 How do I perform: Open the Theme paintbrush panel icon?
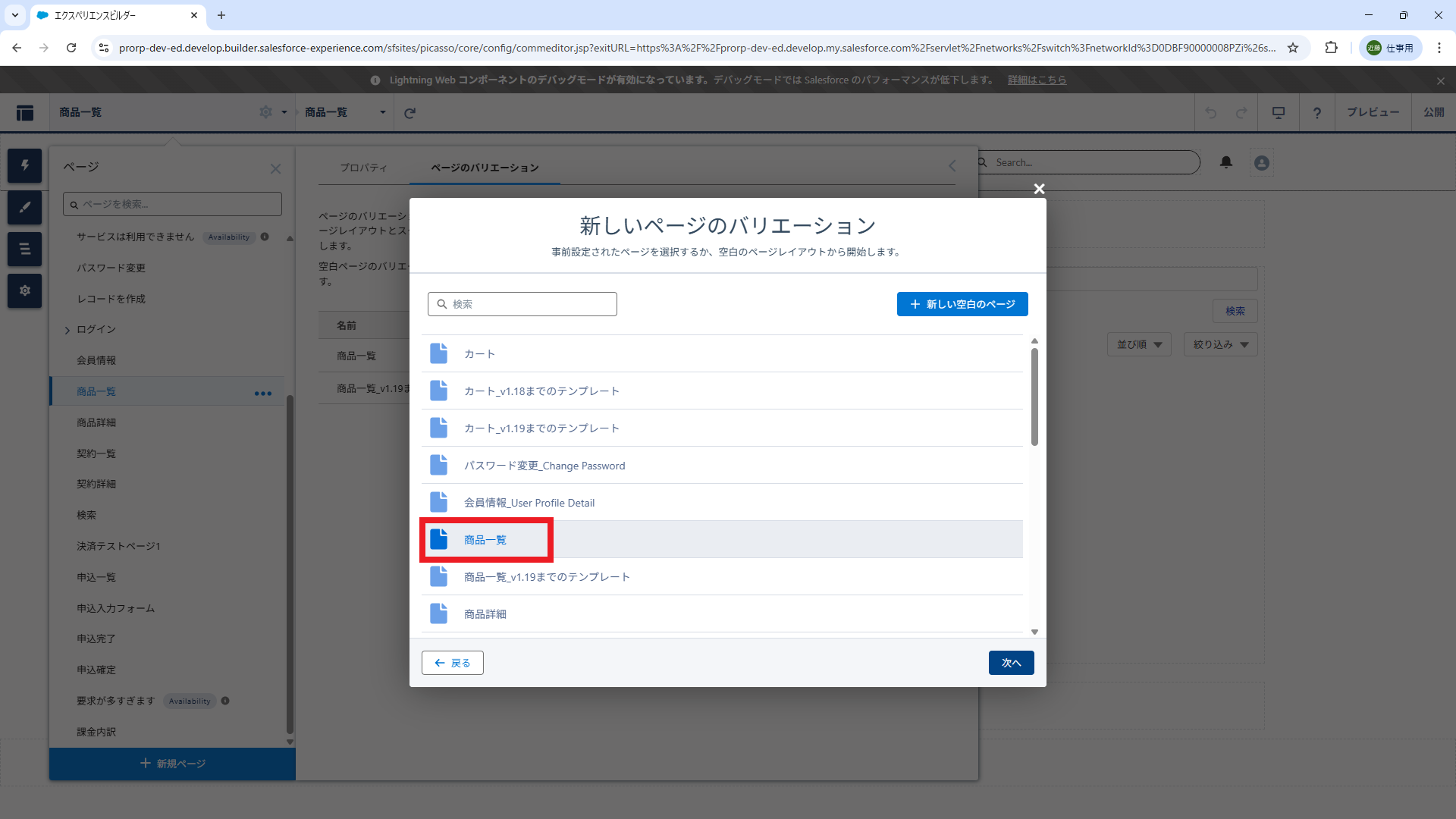click(x=24, y=207)
